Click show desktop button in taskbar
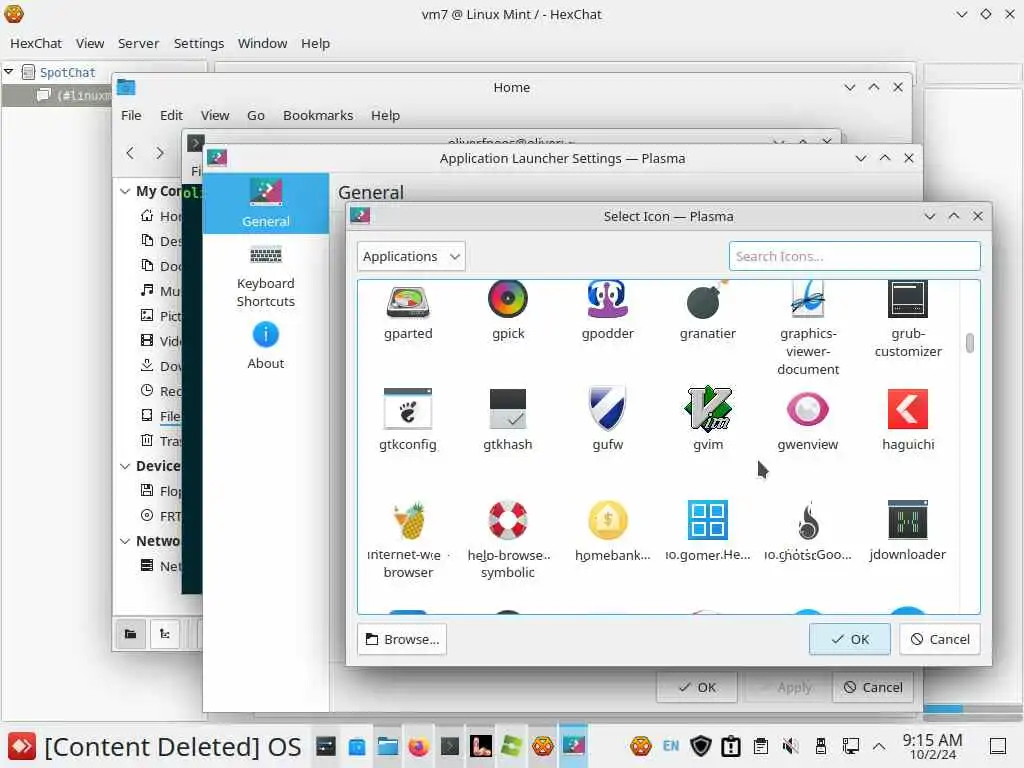 pos(997,746)
